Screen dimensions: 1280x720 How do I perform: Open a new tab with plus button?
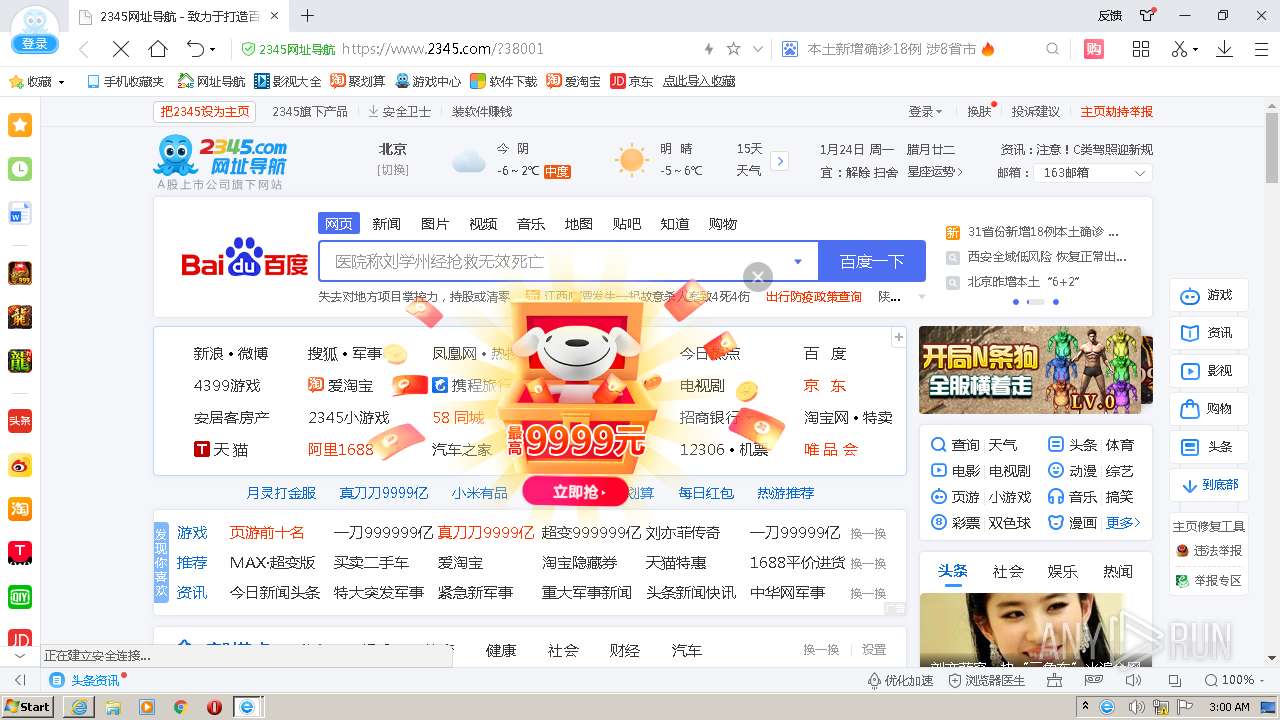tap(308, 16)
